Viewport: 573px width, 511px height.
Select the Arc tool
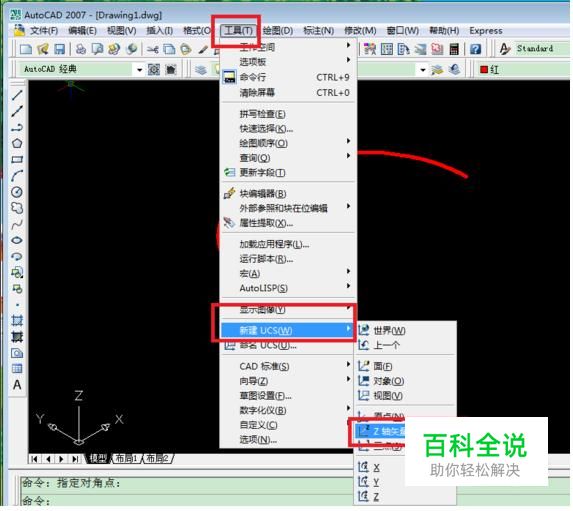pos(17,176)
